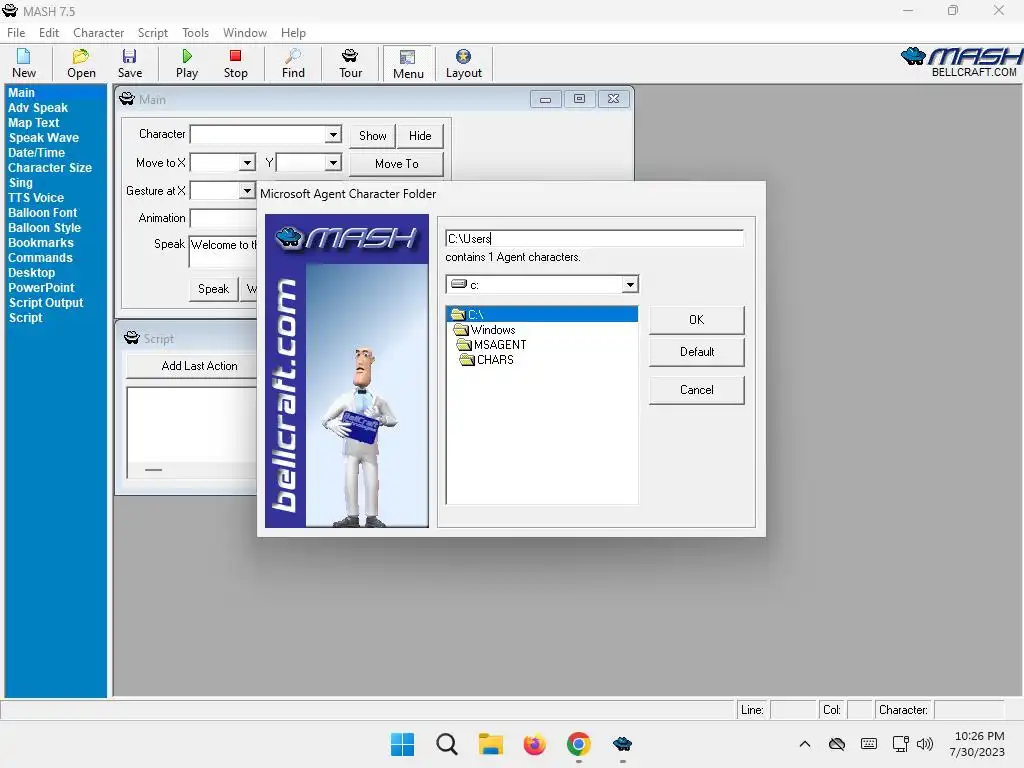This screenshot has height=768, width=1024.
Task: Toggle the Menu panel button in toolbar
Action: point(408,63)
